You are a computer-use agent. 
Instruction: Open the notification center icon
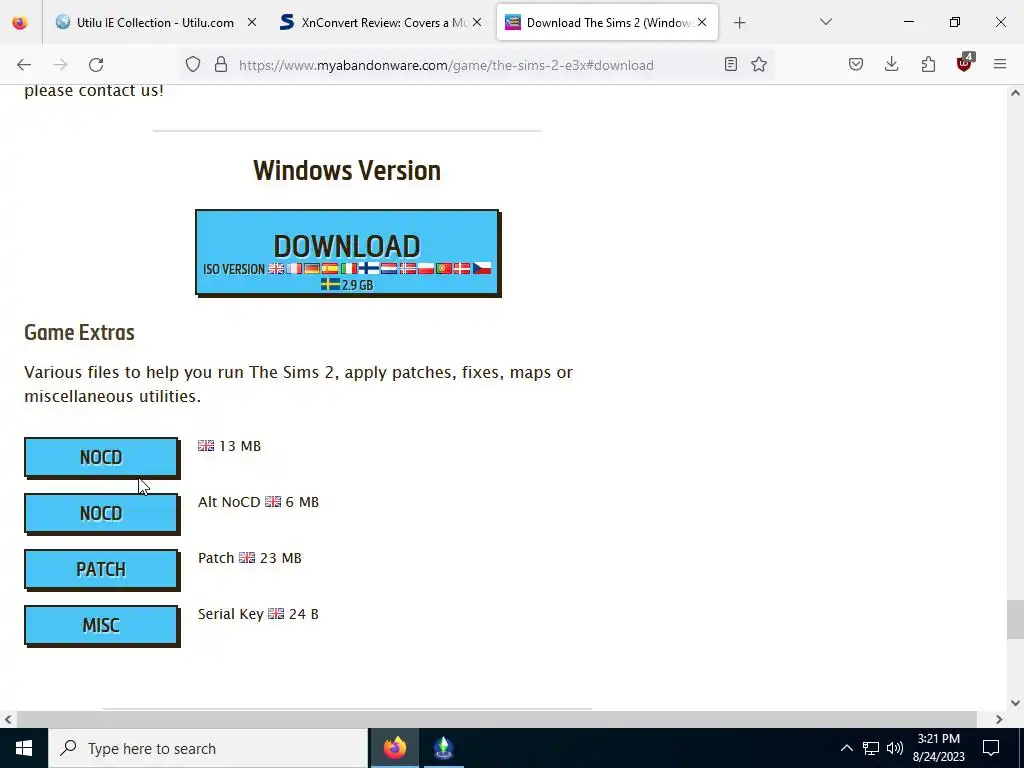click(x=991, y=748)
